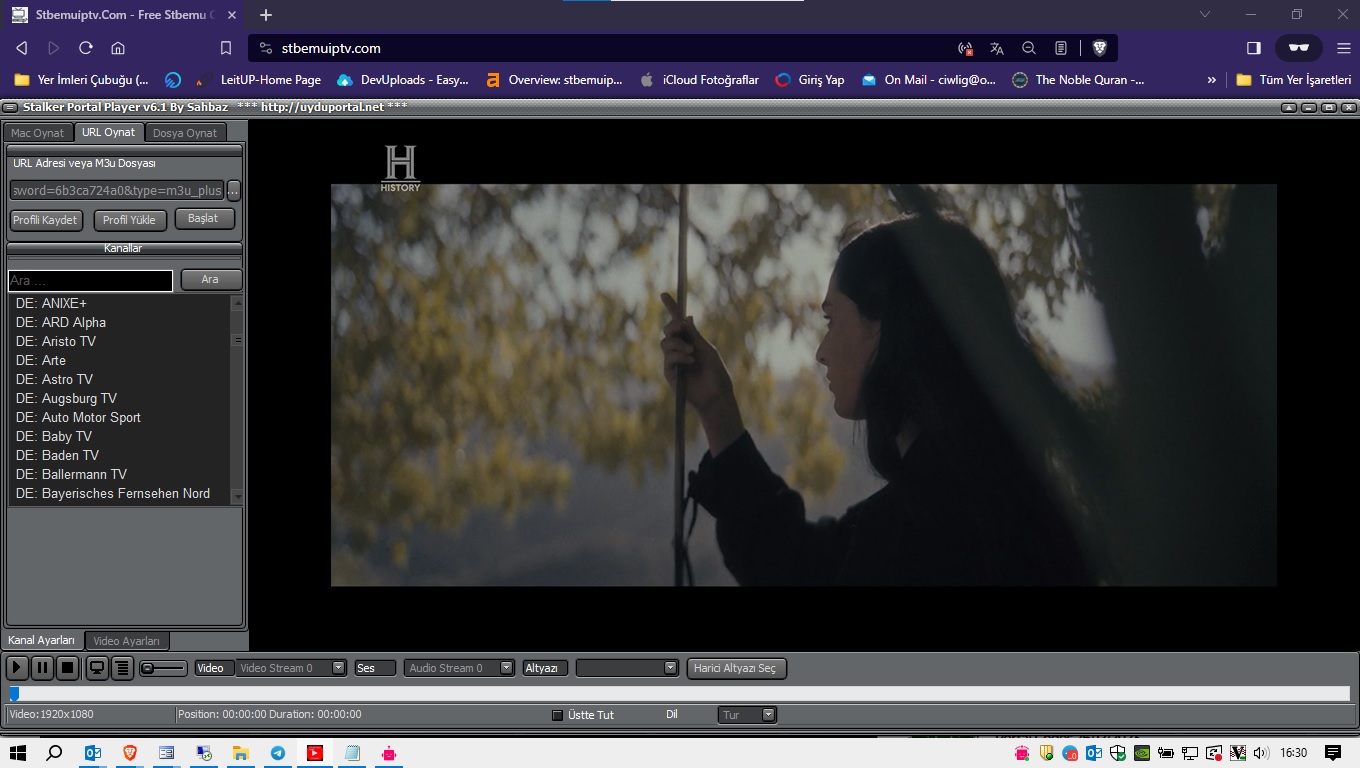Start playback with the Play button
The image size is (1360, 768).
pyautogui.click(x=17, y=667)
